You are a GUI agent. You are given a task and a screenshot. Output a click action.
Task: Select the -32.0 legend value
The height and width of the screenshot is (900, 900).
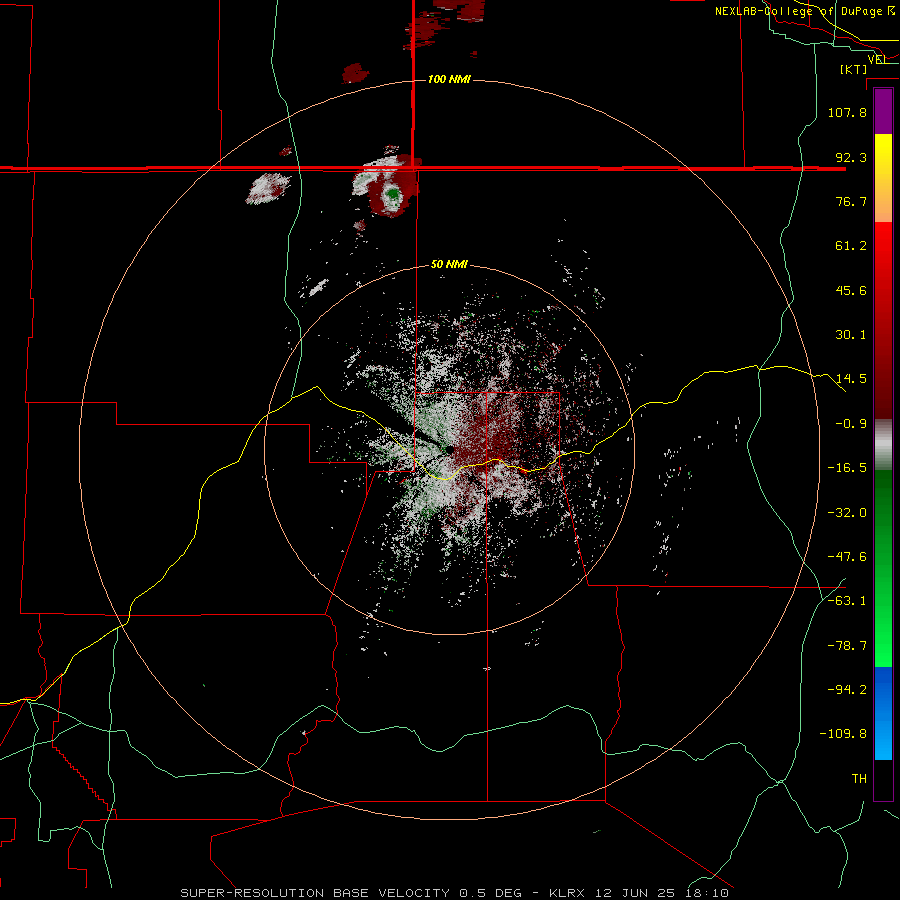pyautogui.click(x=847, y=513)
